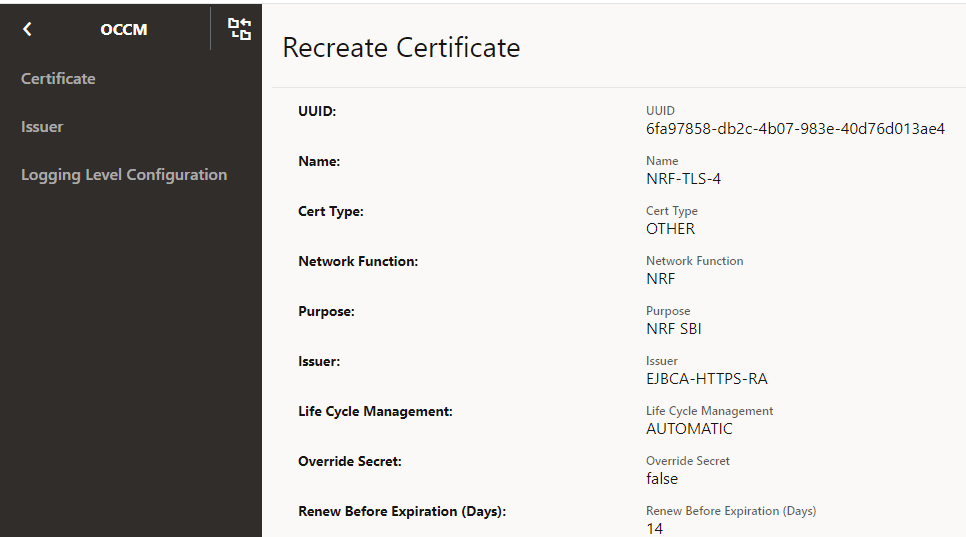Click the false override secret value

click(x=662, y=478)
